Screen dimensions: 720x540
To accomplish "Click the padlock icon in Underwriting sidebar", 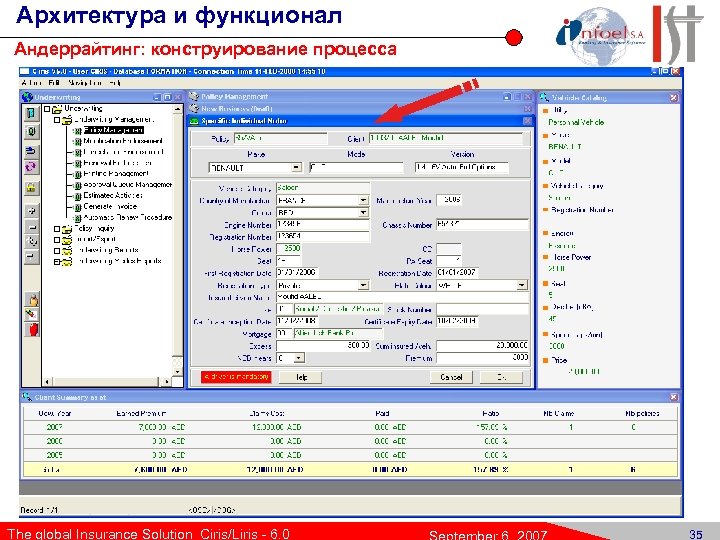I will pyautogui.click(x=31, y=188).
